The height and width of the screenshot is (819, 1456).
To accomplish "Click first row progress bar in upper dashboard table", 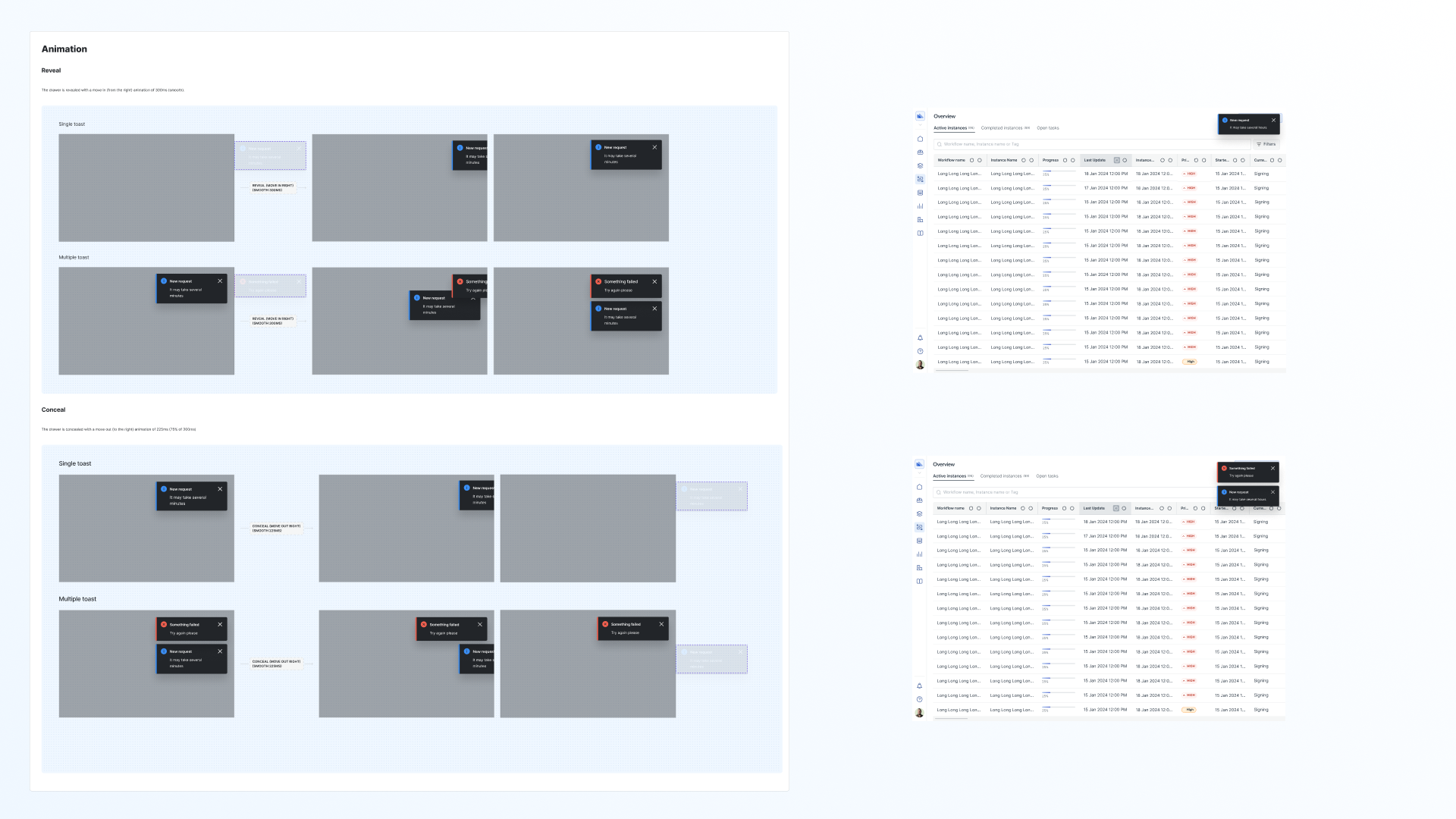I will coord(1059,172).
